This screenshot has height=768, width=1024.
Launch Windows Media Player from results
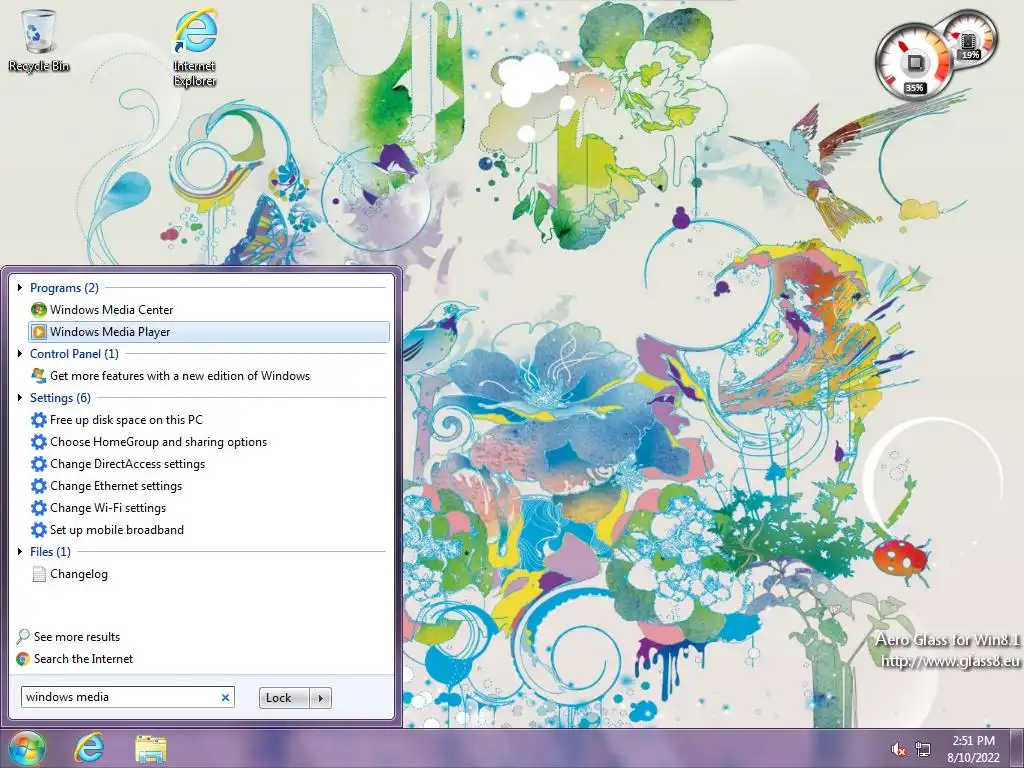209,332
